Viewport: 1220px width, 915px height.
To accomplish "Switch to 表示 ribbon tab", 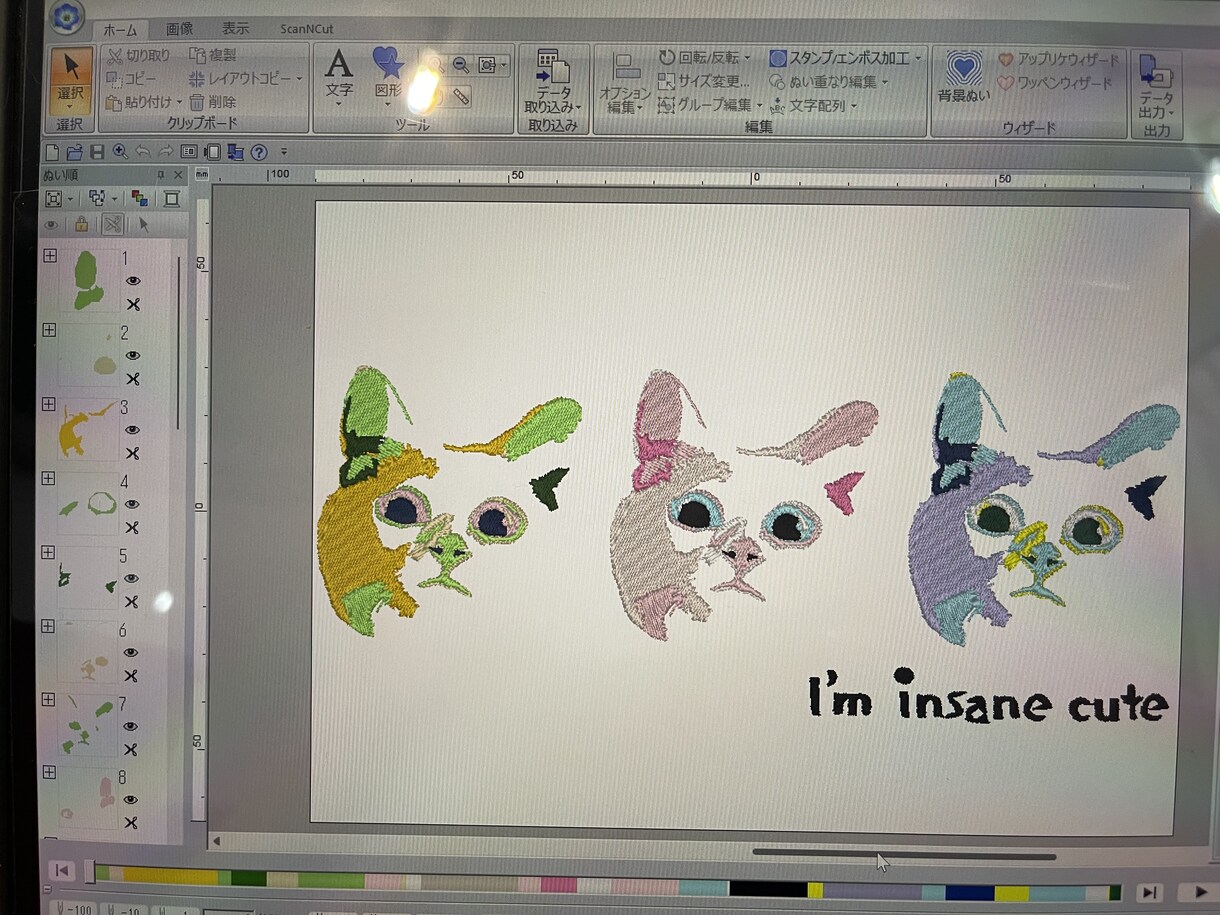I will (236, 29).
